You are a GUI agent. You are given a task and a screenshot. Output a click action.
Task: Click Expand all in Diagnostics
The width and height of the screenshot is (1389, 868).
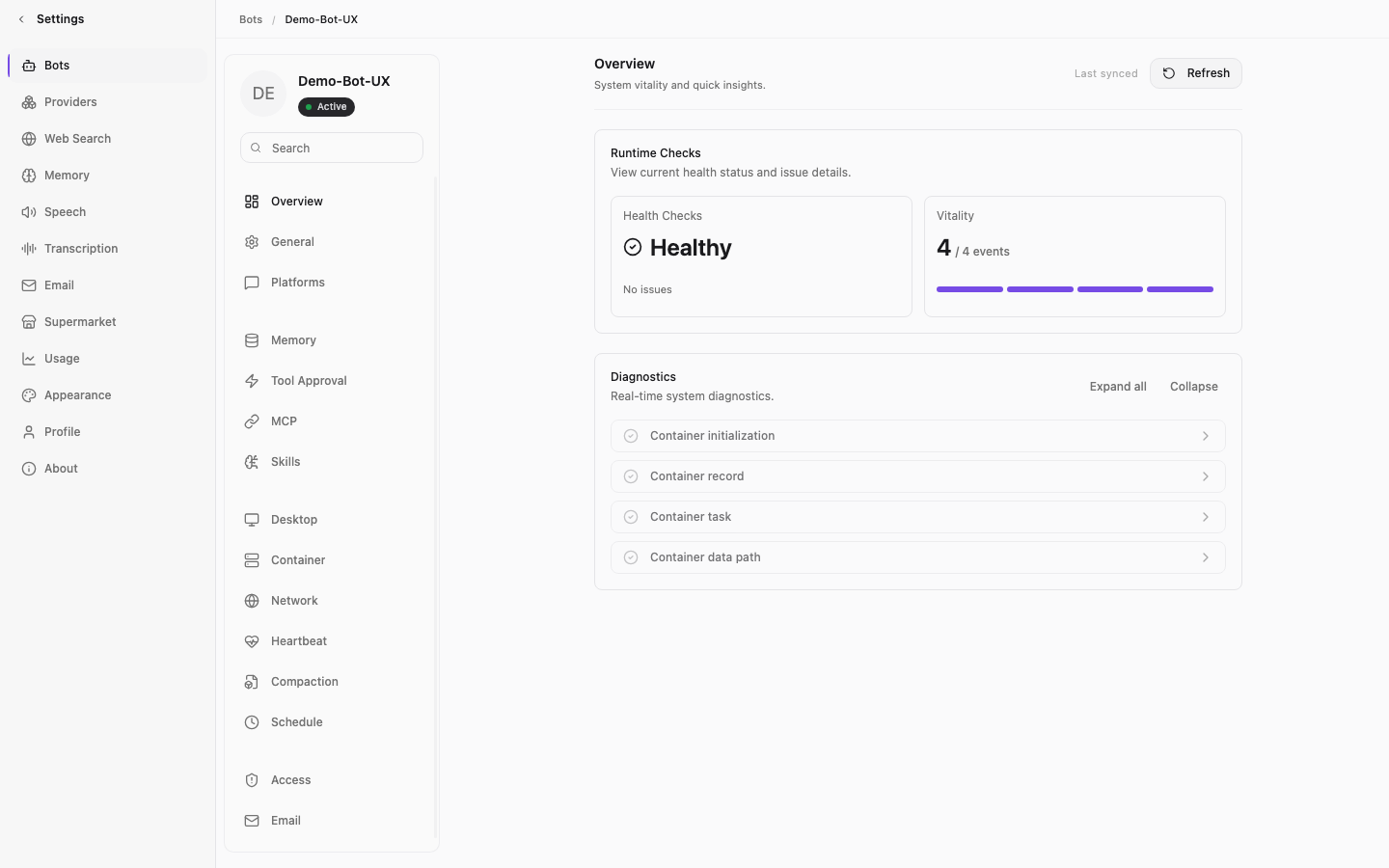1118,387
